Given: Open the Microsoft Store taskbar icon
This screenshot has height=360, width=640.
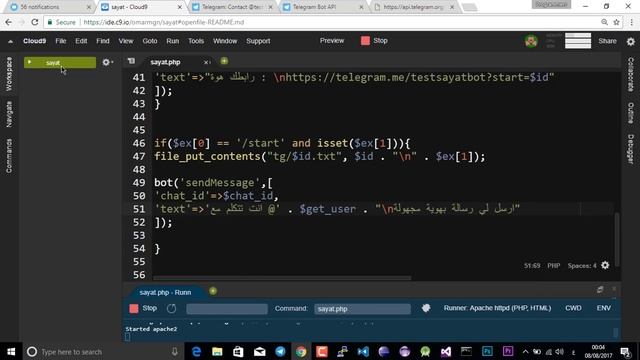Looking at the screenshot, I should click(238, 351).
